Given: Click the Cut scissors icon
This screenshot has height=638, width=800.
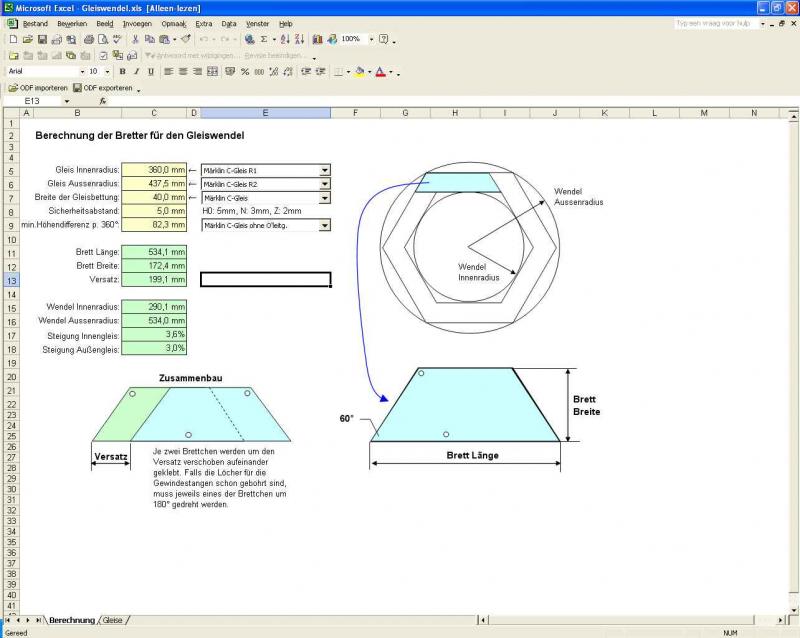Looking at the screenshot, I should (133, 39).
